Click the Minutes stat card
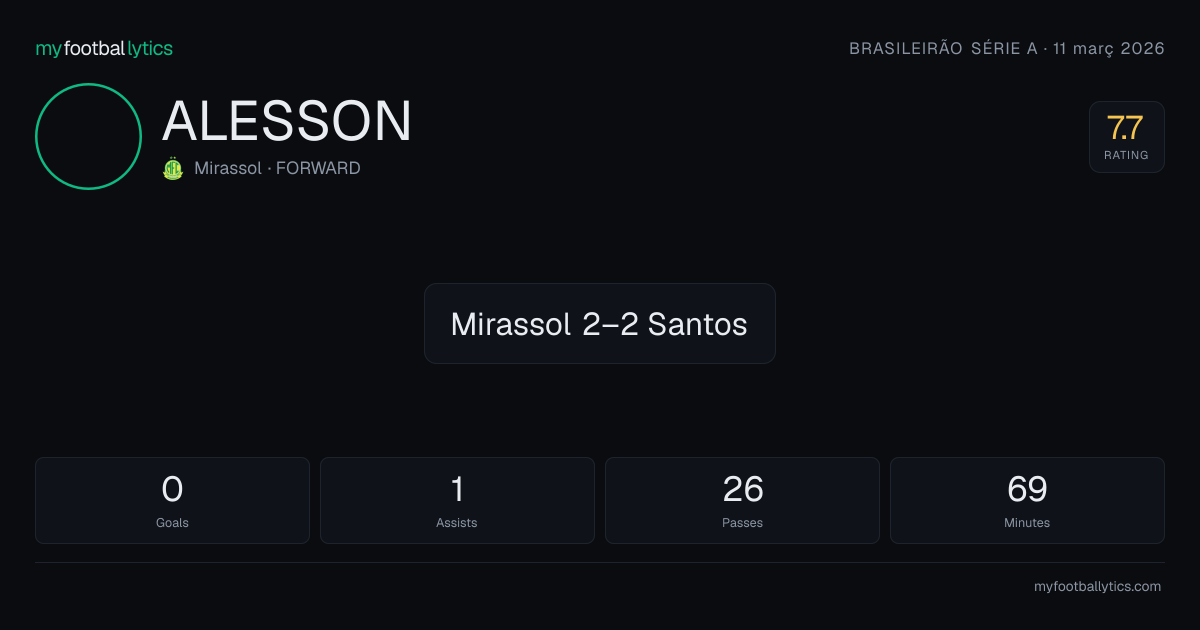Screen dimensions: 1200x630 coord(1027,500)
